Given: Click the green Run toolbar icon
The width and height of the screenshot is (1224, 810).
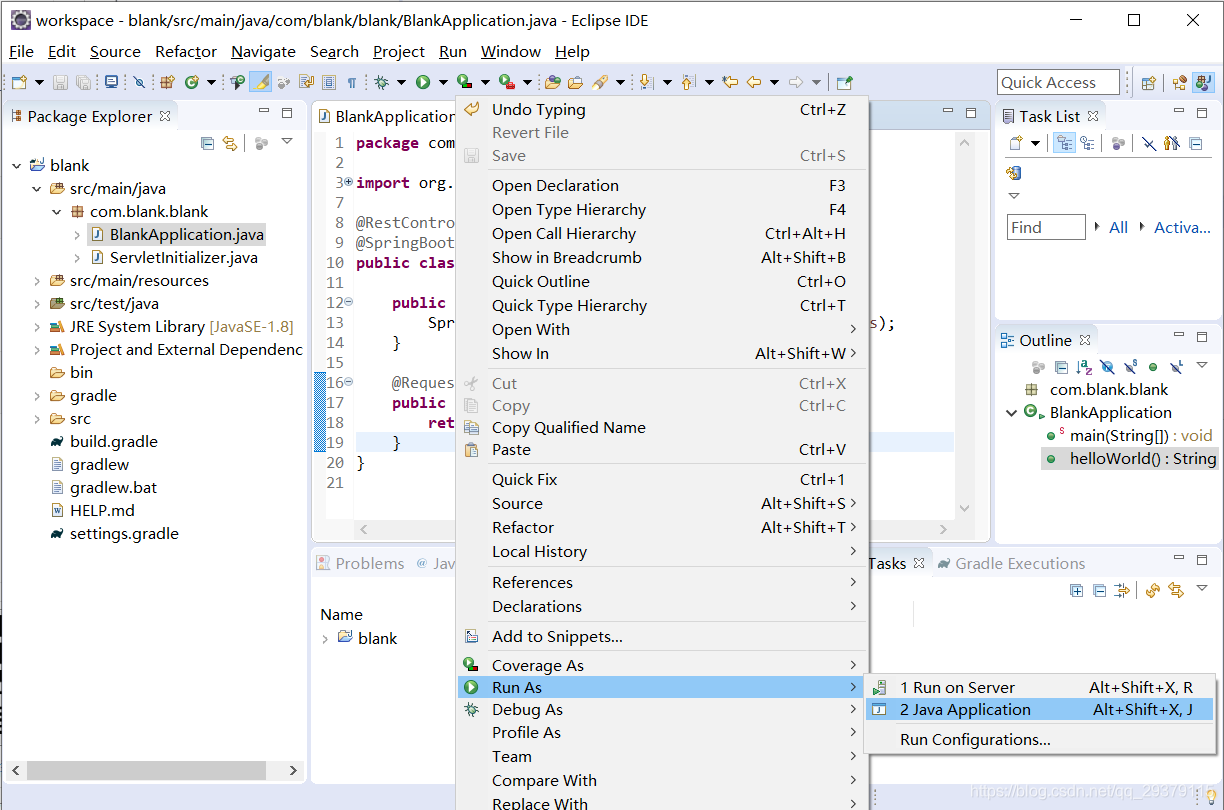Looking at the screenshot, I should coord(423,82).
